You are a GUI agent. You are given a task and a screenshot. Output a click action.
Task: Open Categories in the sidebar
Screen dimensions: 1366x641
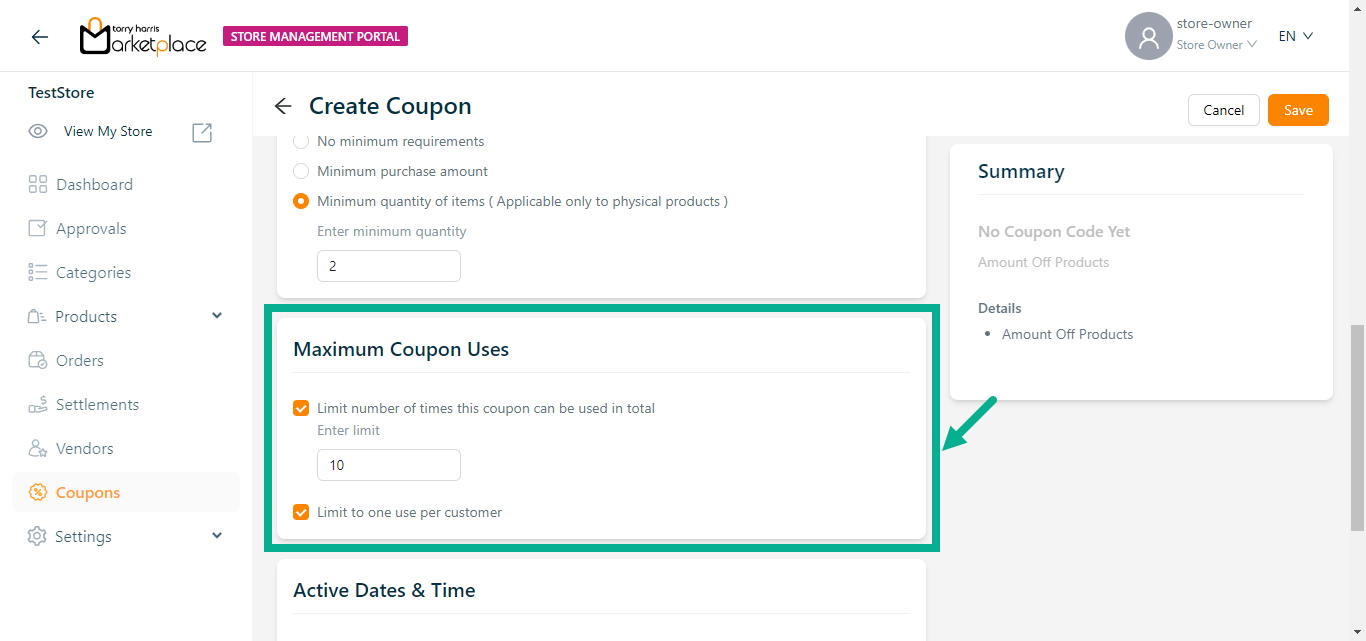(x=93, y=272)
